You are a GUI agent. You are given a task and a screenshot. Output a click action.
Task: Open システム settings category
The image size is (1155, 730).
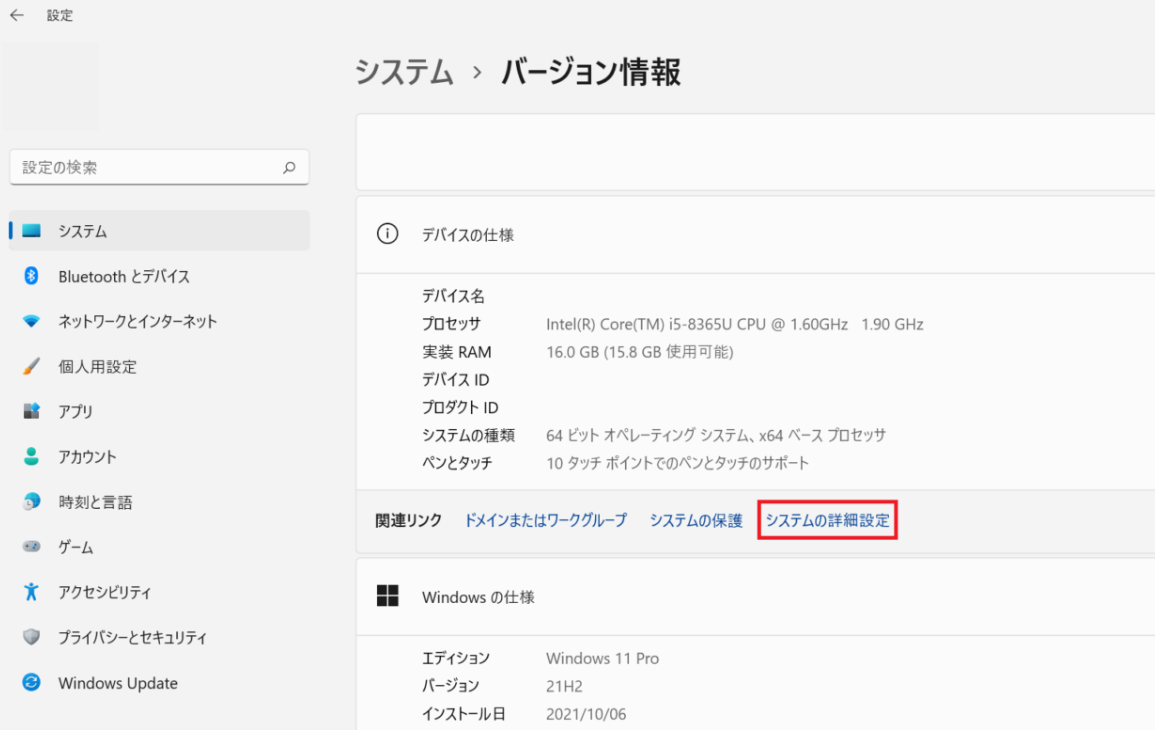159,231
